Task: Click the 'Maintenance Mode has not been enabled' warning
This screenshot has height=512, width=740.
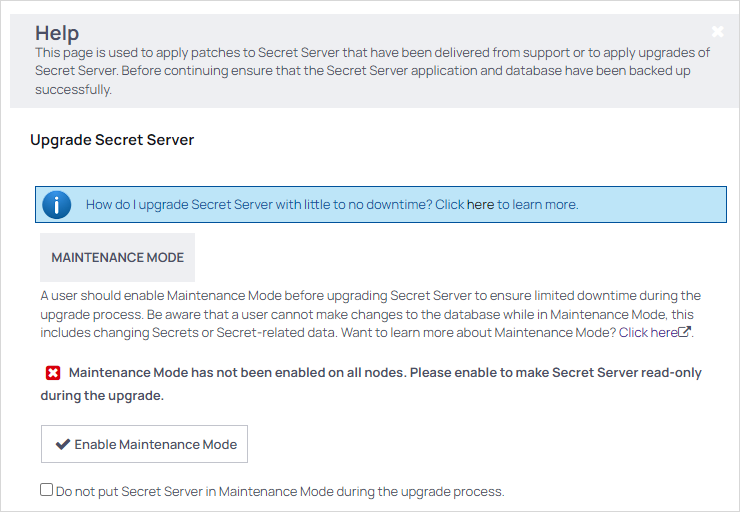Action: 385,372
